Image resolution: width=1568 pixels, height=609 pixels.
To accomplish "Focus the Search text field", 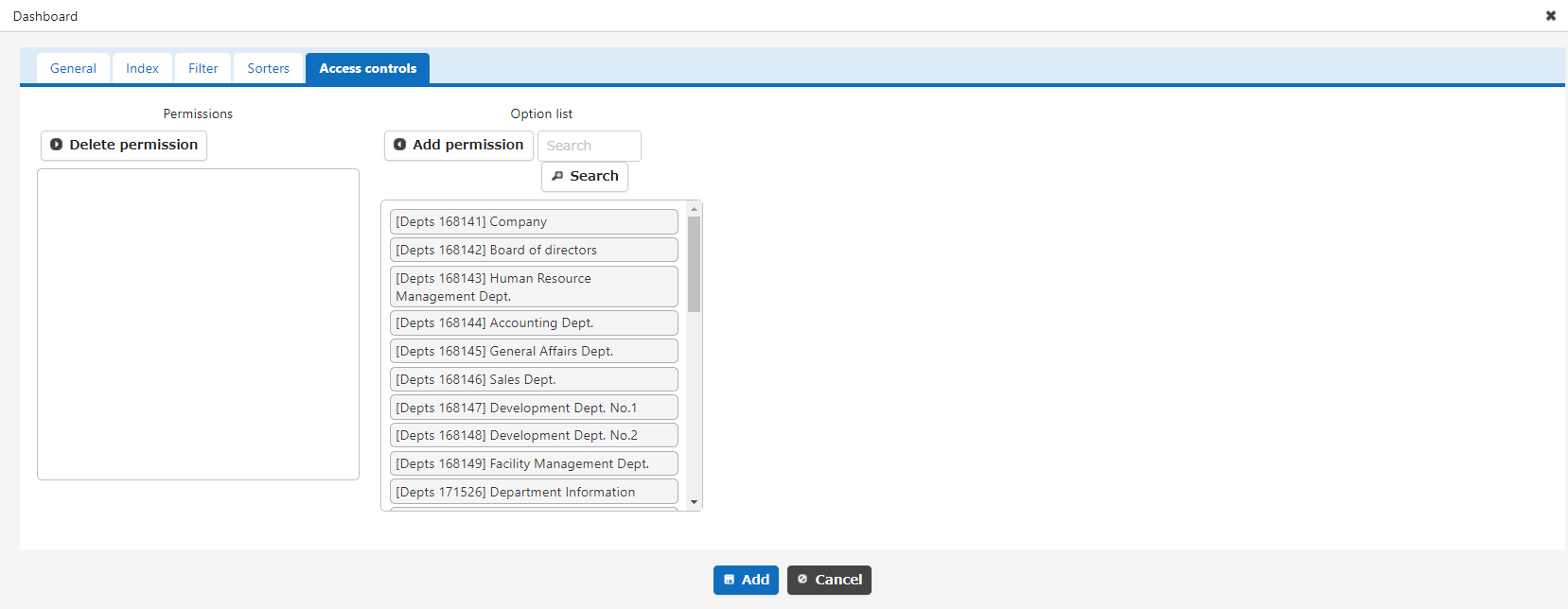I will click(590, 146).
